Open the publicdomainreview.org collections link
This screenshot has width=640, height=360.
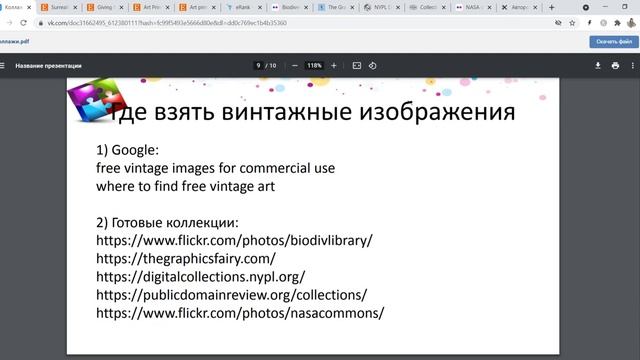231,295
